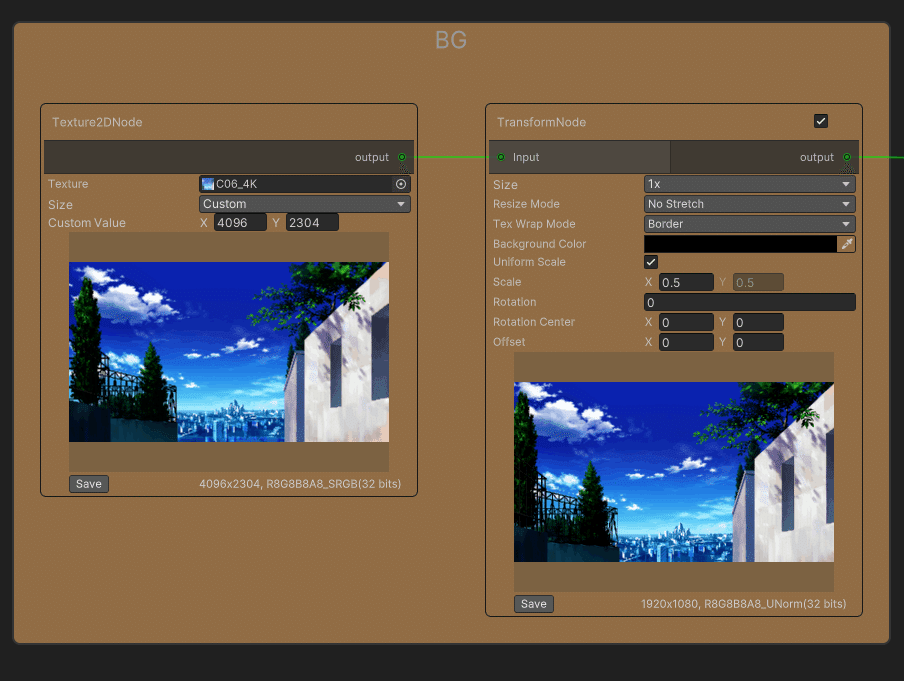904x681 pixels.
Task: Click the Rotation value field
Action: (749, 302)
